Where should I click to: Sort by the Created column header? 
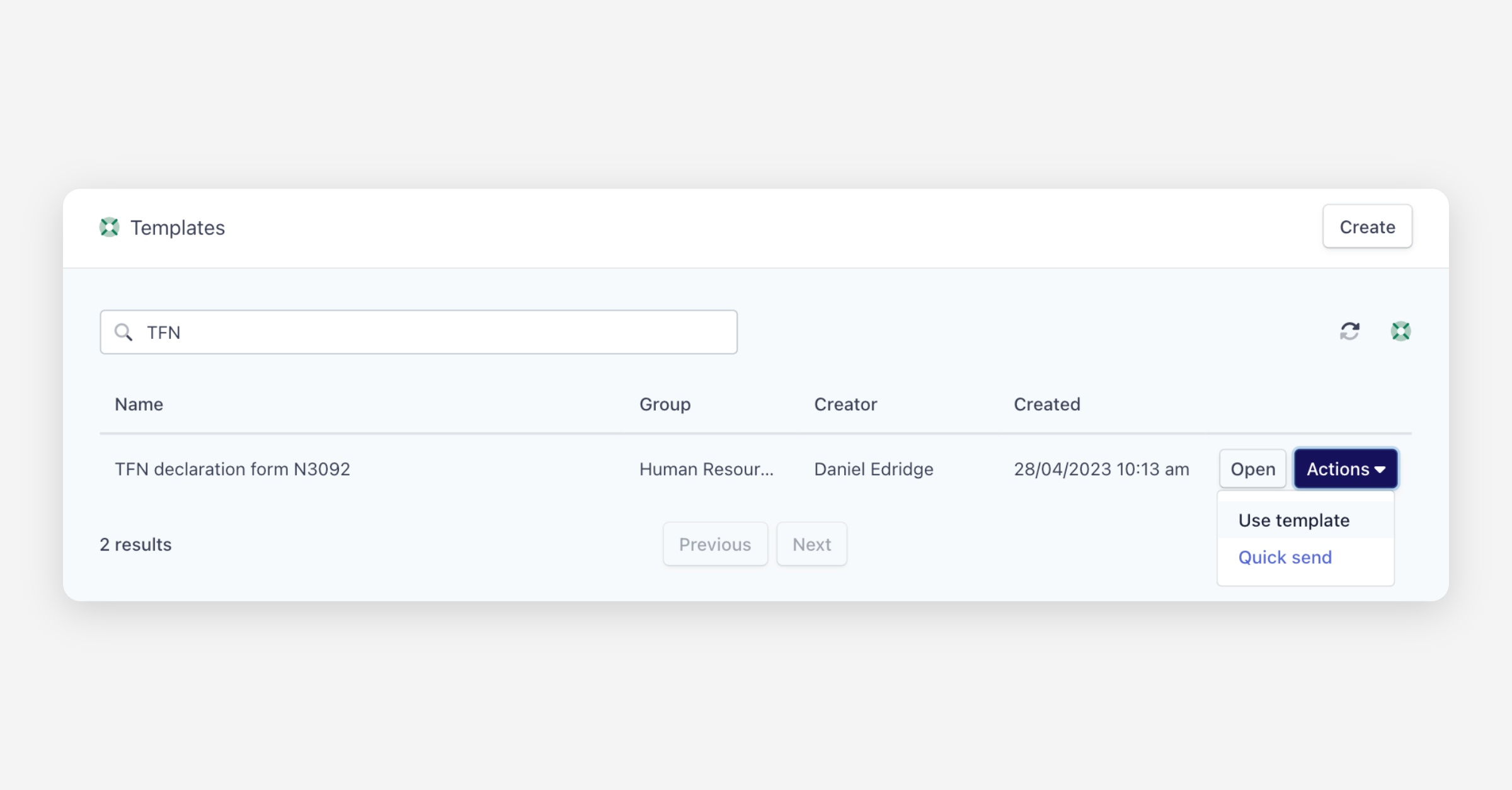coord(1046,404)
